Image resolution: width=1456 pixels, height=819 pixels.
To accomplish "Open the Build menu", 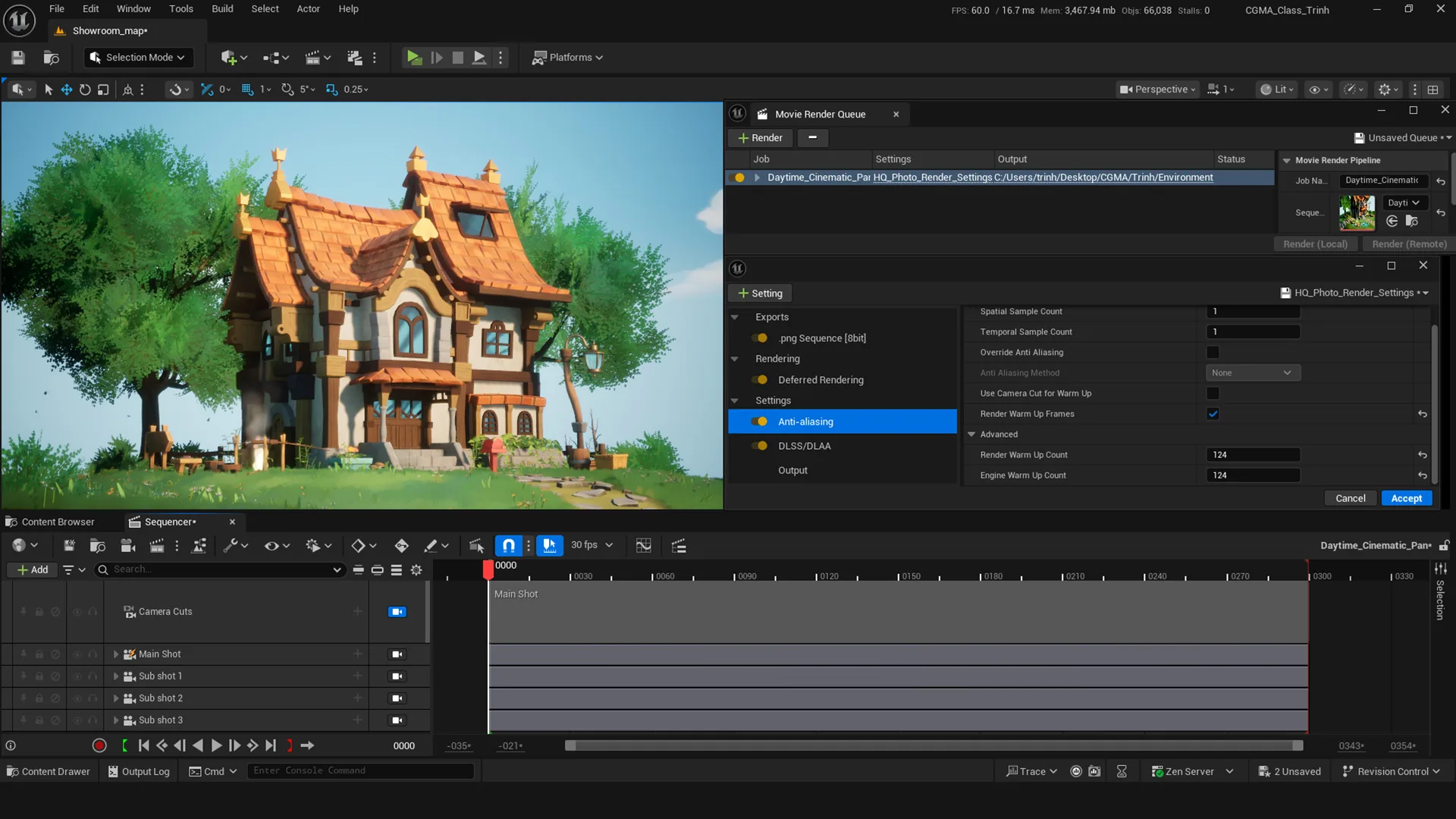I will pos(222,9).
